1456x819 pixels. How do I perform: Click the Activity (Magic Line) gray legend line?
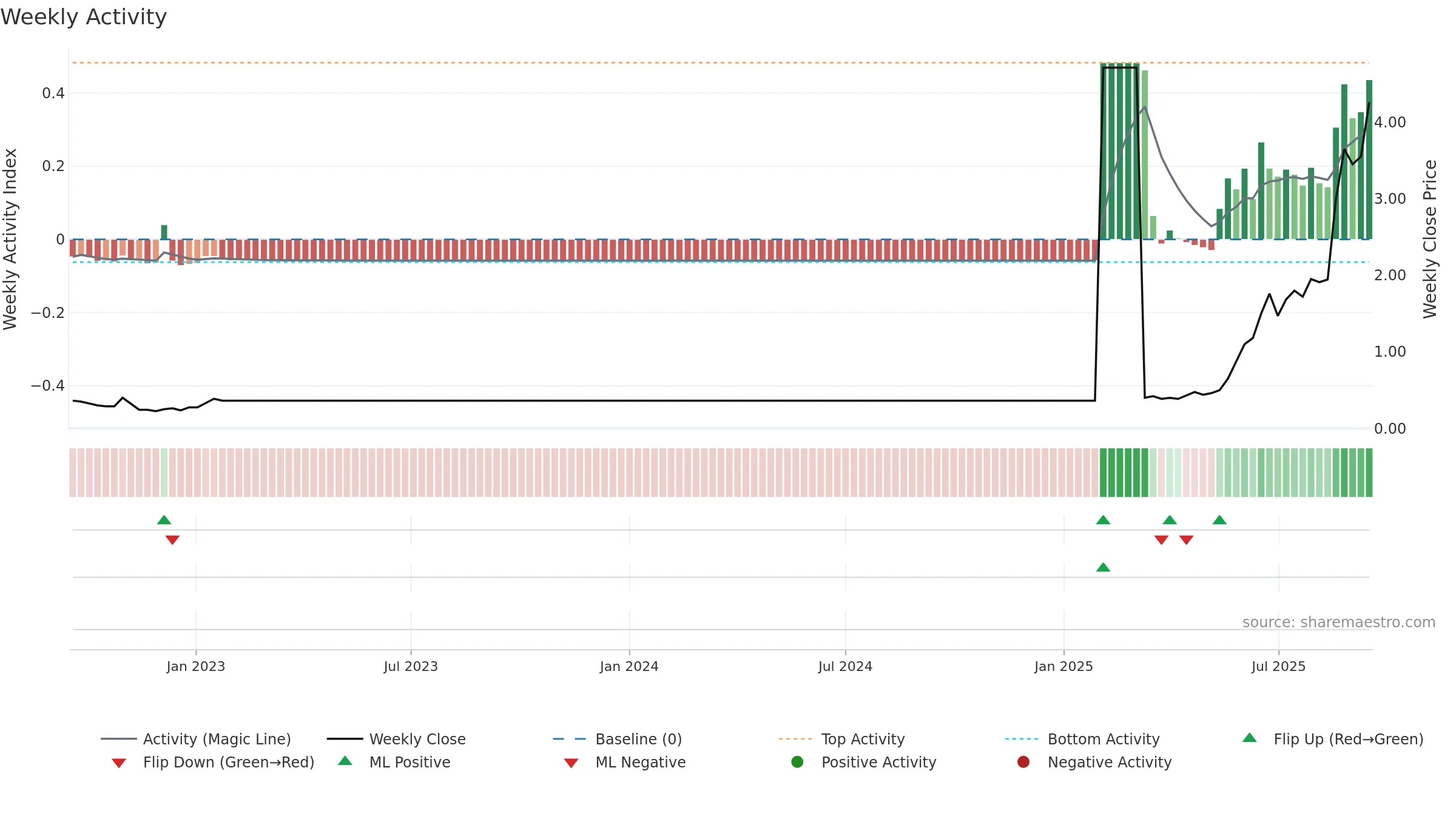pos(118,739)
